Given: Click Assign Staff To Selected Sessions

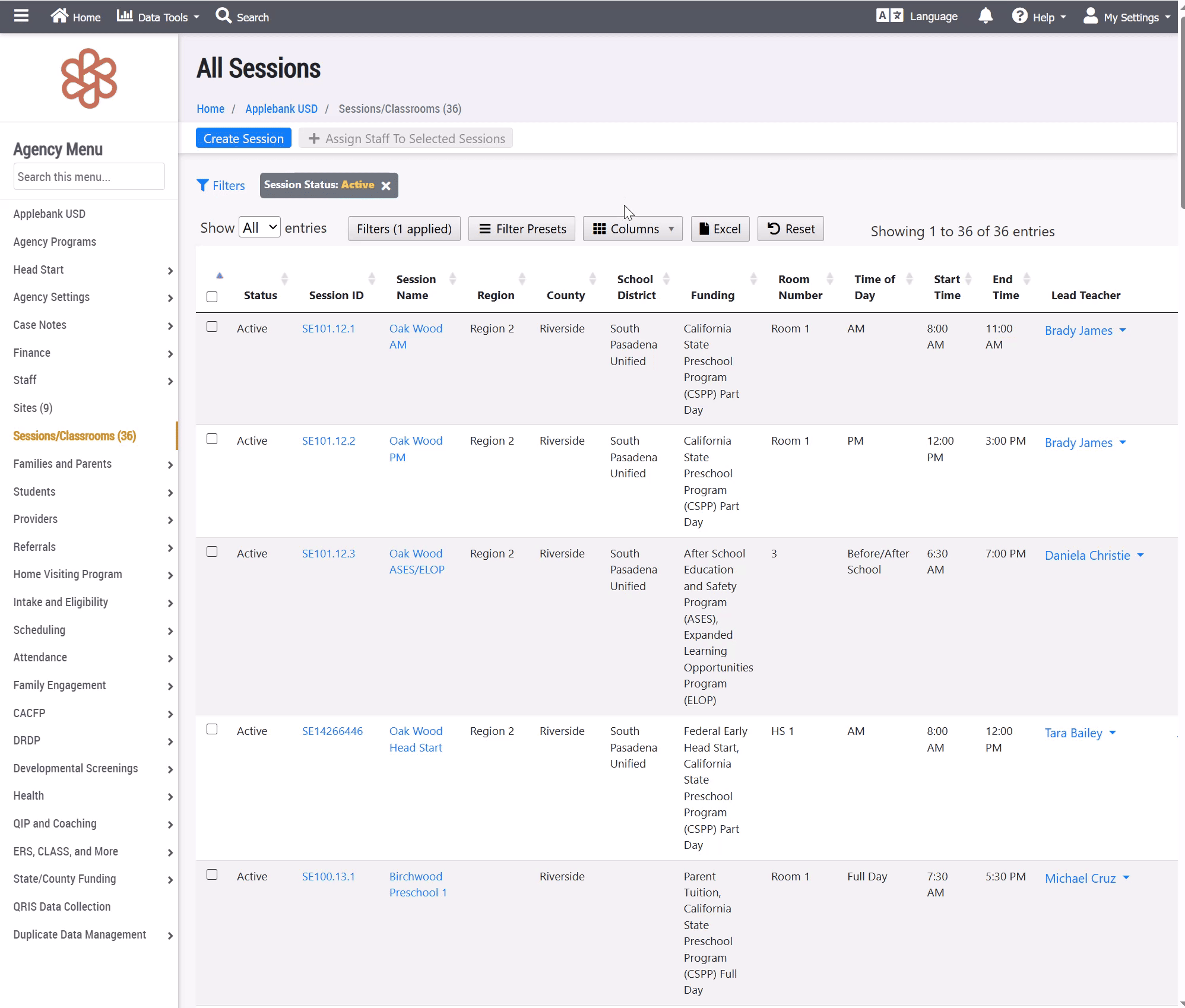Looking at the screenshot, I should 406,138.
